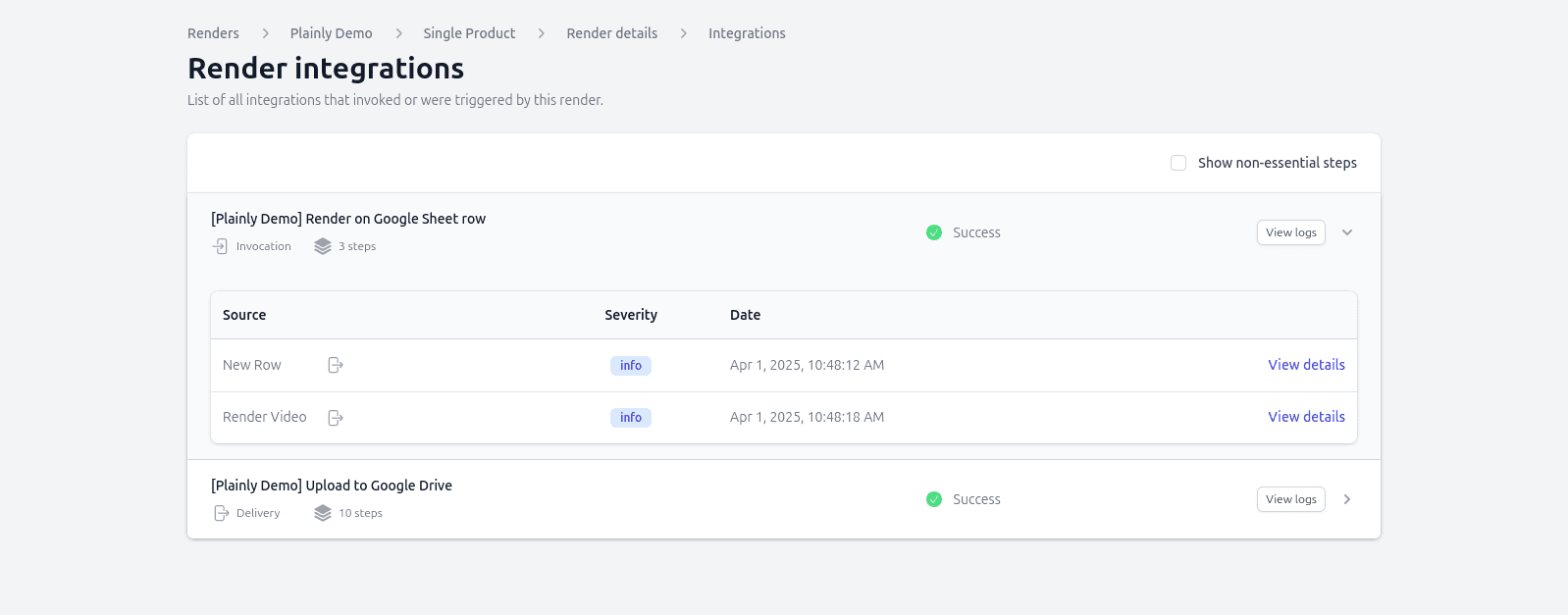Click the Date column header
Viewport: 1568px width, 615px height.
click(x=745, y=315)
